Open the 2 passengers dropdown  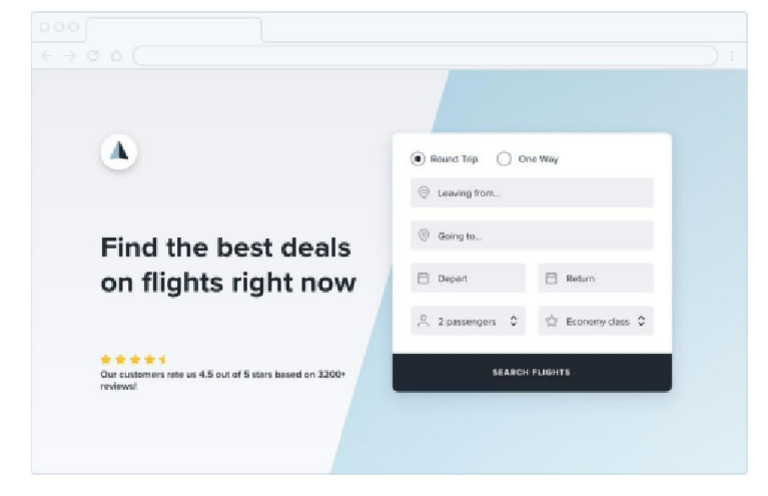pyautogui.click(x=468, y=321)
